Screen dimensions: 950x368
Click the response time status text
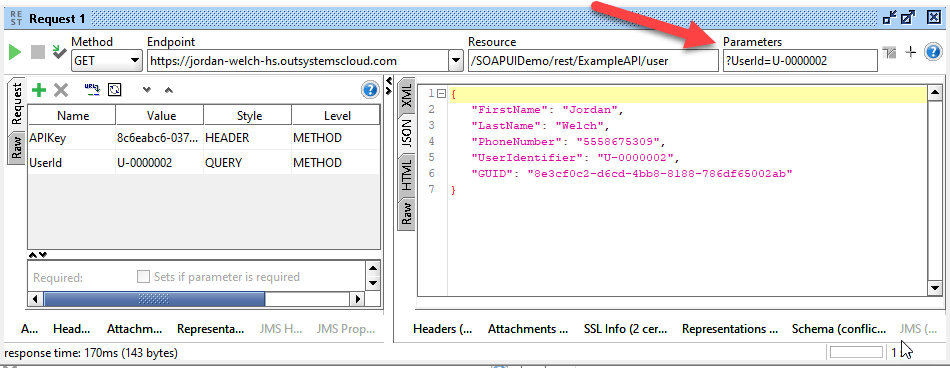(x=91, y=352)
